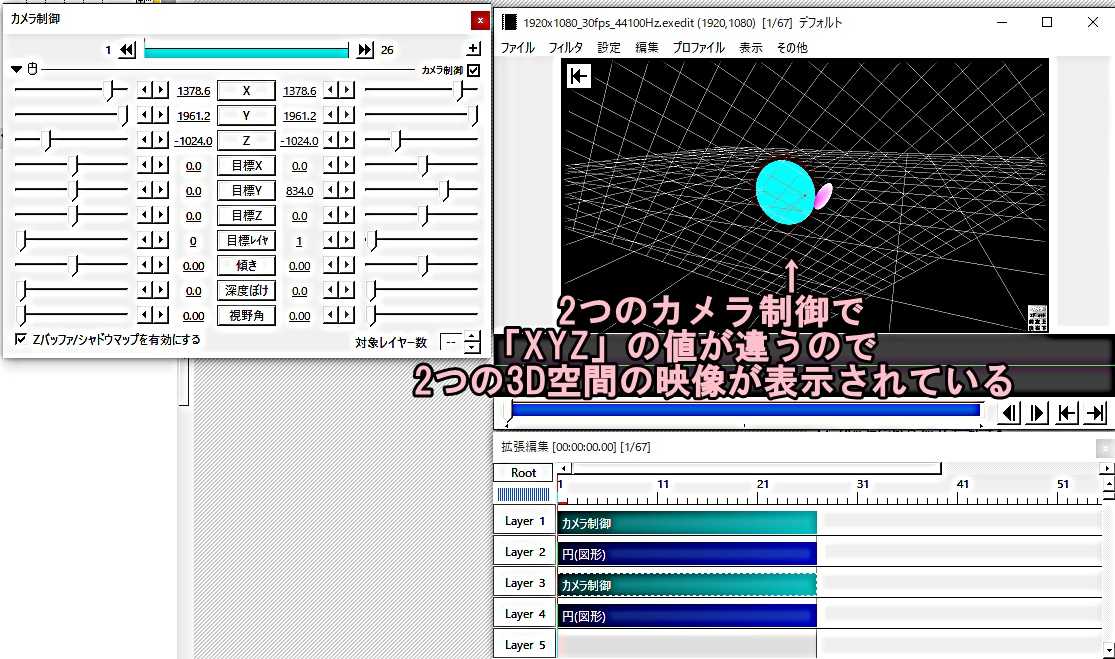
Task: Click the previous frame step button under the preview
Action: [1009, 412]
